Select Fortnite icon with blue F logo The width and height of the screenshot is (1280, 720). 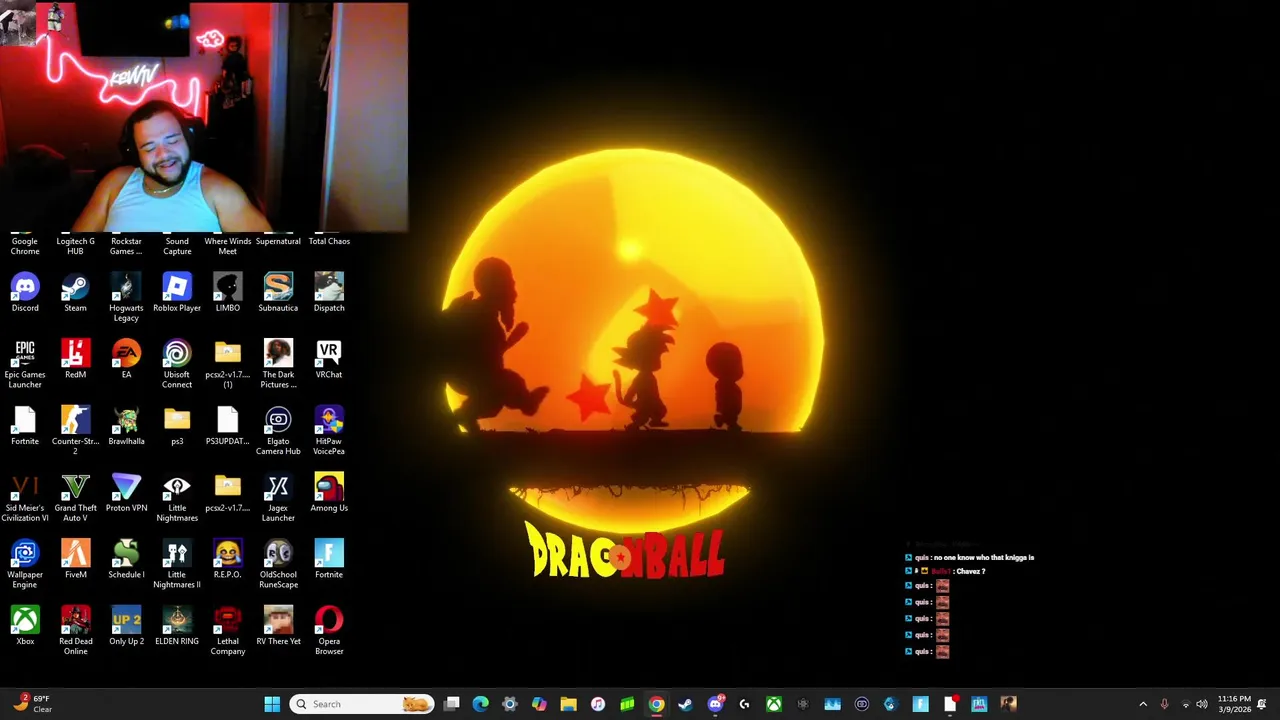click(x=329, y=560)
